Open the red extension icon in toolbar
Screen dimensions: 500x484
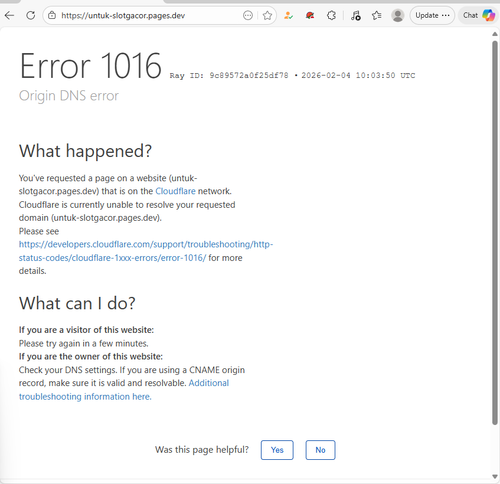[x=310, y=15]
